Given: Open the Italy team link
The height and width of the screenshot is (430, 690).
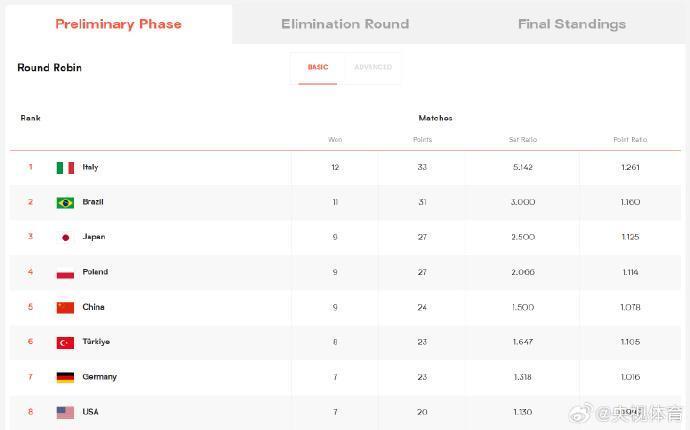Looking at the screenshot, I should (90, 167).
